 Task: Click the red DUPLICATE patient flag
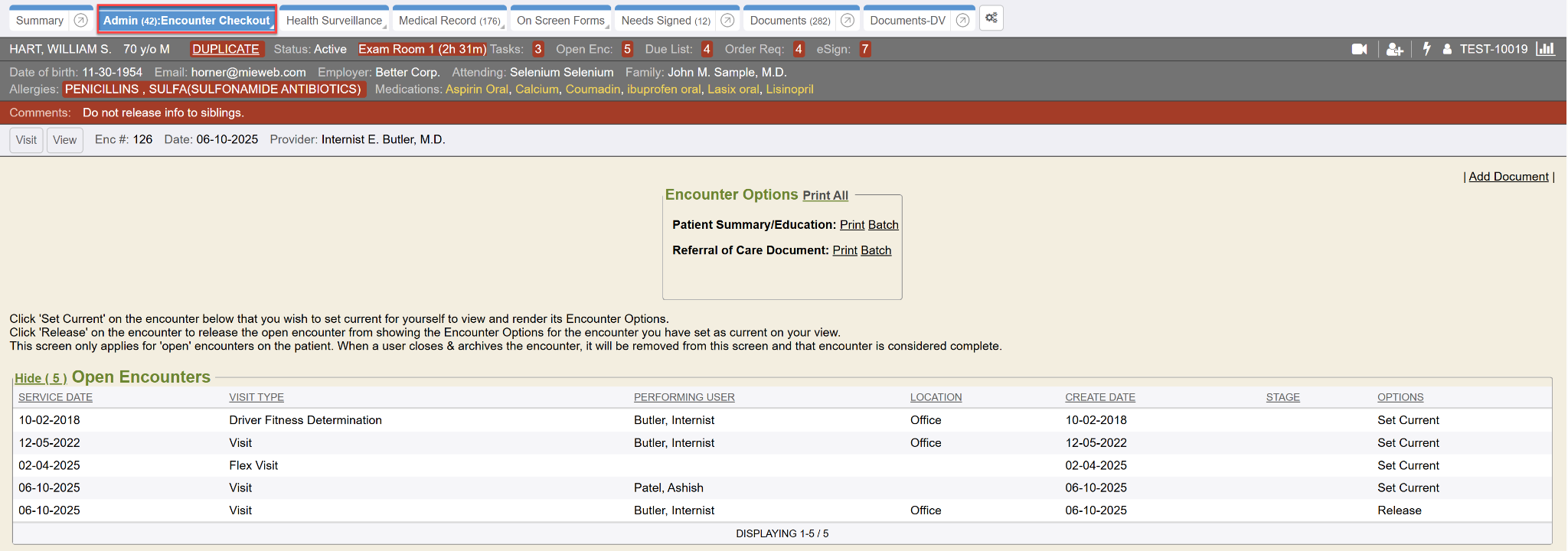[x=226, y=49]
